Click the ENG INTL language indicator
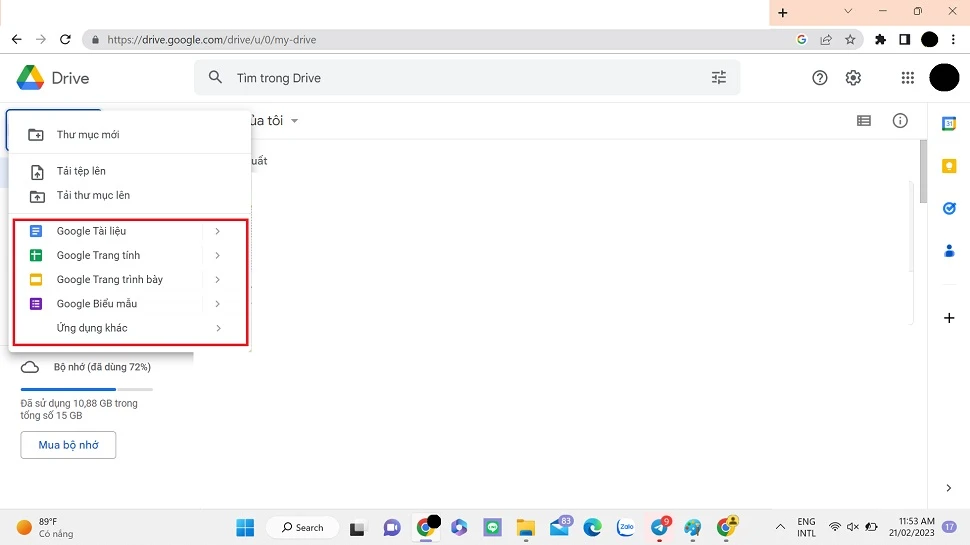Screen dimensions: 970x545 pyautogui.click(x=806, y=527)
